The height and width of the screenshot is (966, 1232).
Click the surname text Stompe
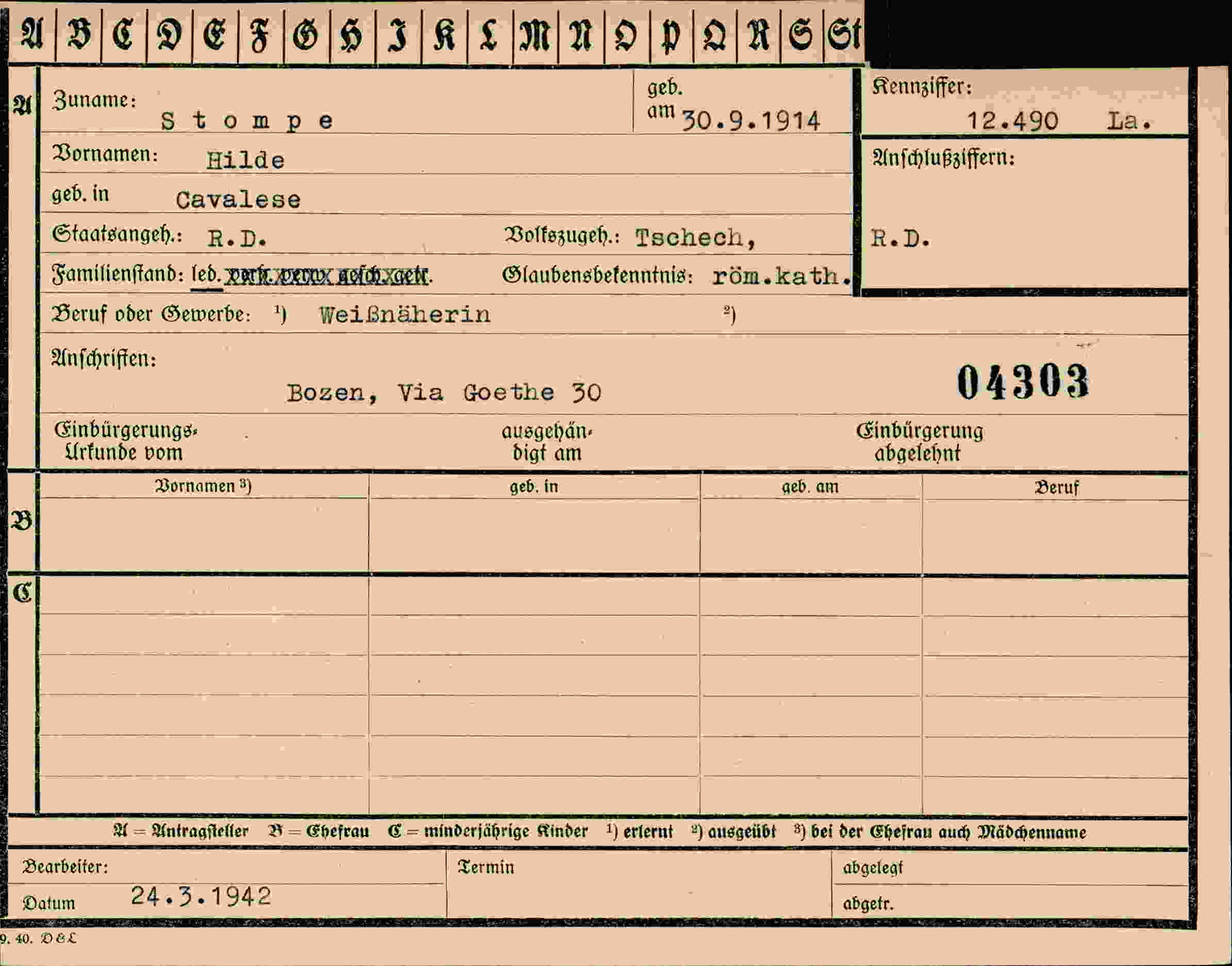coord(247,121)
